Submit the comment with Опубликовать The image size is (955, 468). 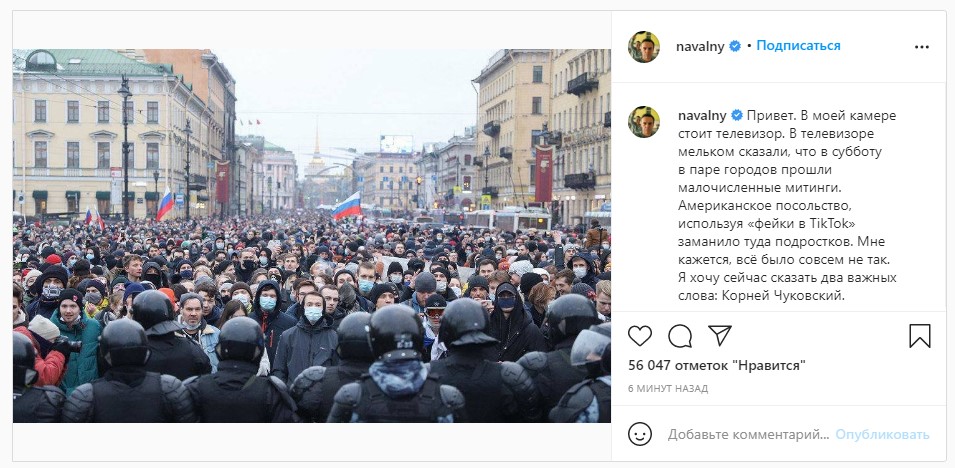[882, 434]
